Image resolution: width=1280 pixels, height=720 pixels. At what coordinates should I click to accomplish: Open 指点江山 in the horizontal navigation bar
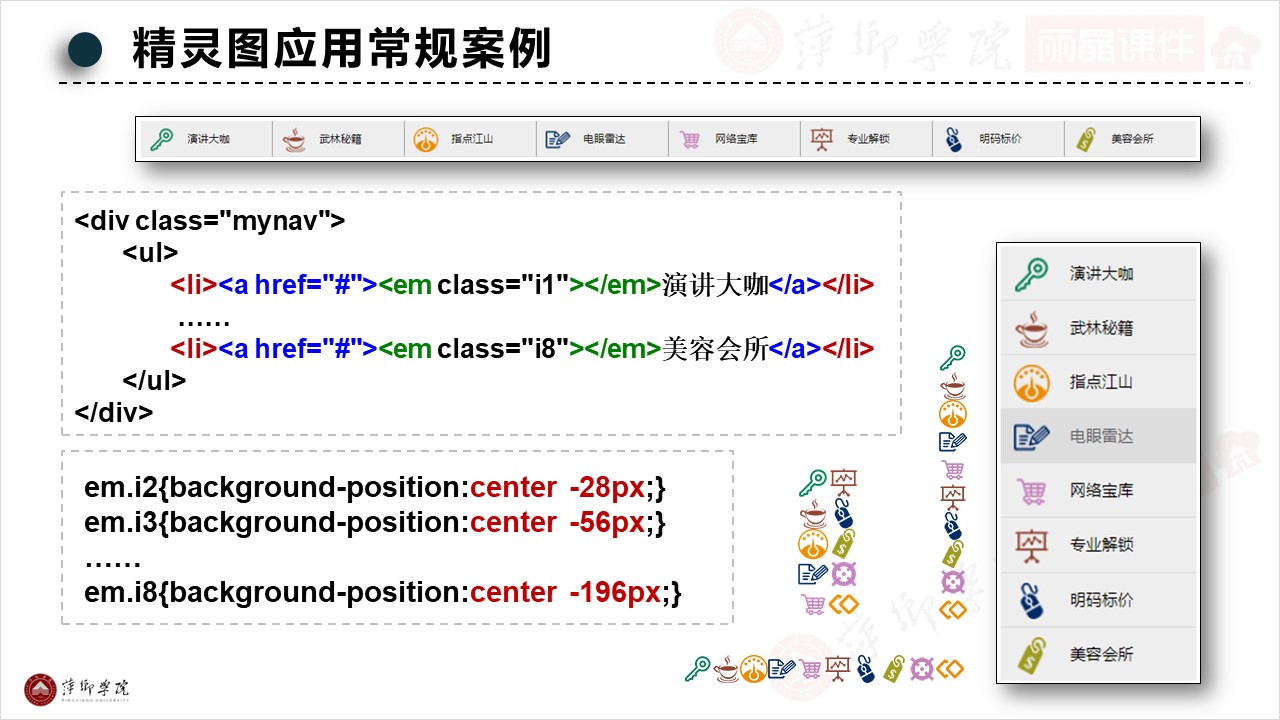pos(472,140)
